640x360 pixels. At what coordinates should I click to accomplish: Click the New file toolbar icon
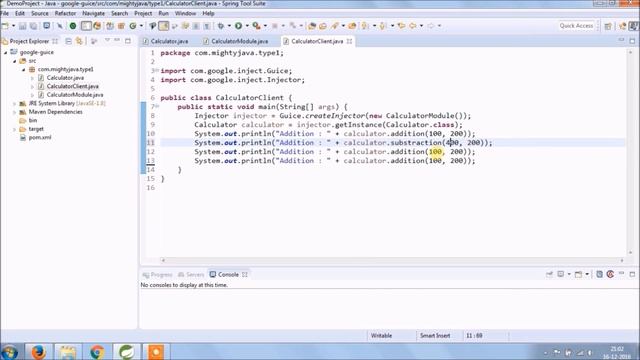[x=5, y=26]
